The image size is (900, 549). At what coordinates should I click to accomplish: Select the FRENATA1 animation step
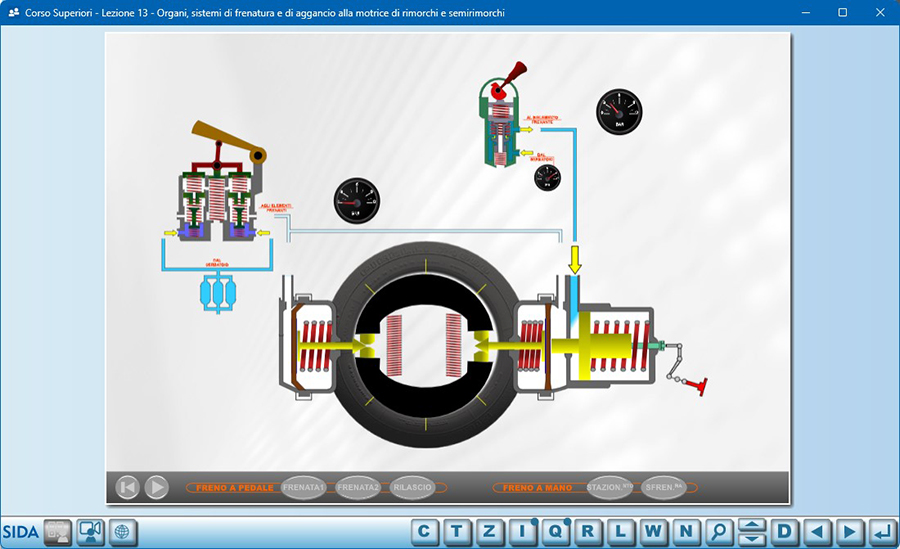[x=304, y=487]
